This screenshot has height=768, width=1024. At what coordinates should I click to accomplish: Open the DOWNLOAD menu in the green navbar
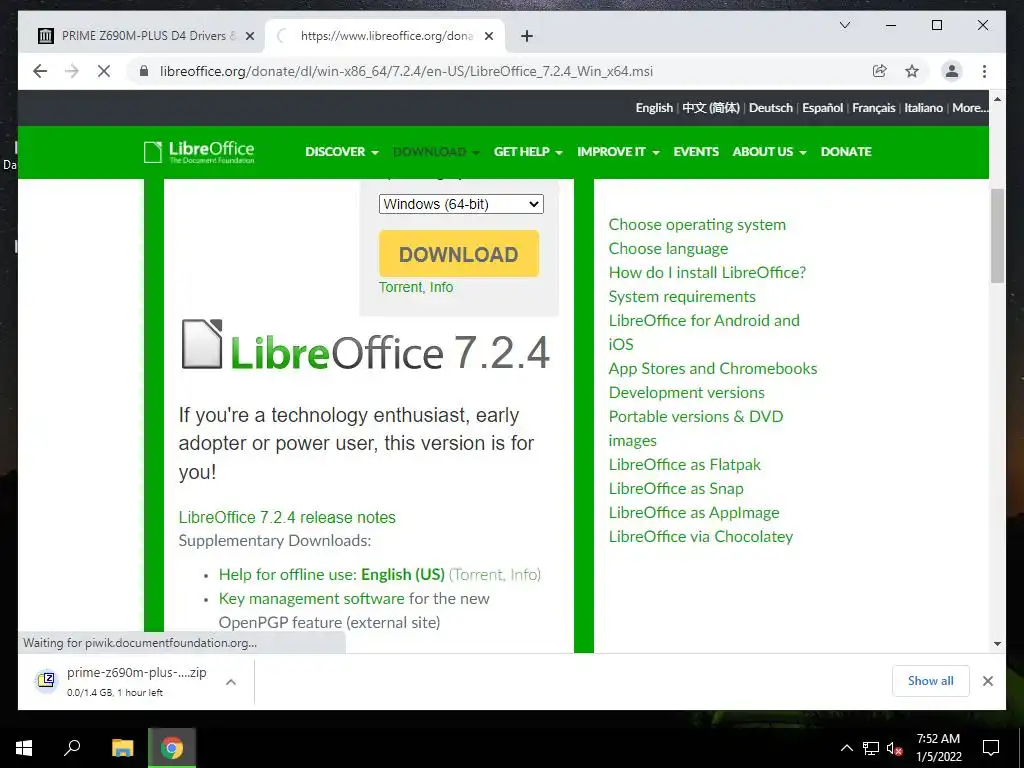pos(436,152)
